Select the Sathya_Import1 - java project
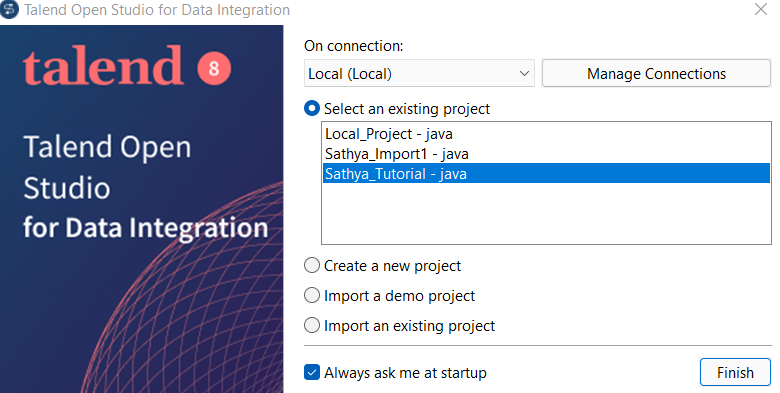 pos(546,154)
